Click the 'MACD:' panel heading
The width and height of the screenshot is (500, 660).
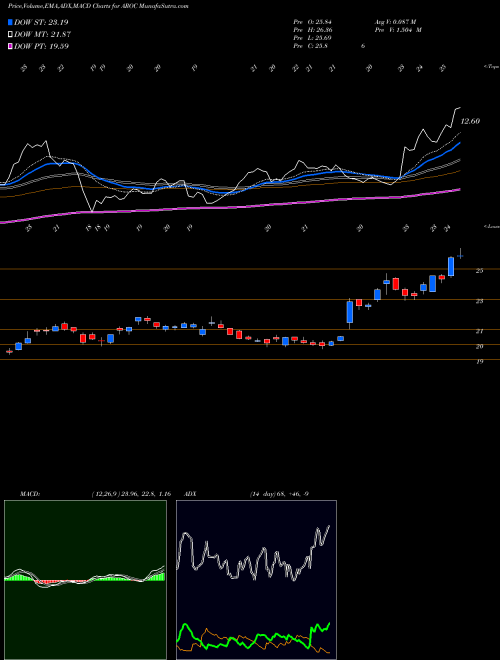point(30,494)
